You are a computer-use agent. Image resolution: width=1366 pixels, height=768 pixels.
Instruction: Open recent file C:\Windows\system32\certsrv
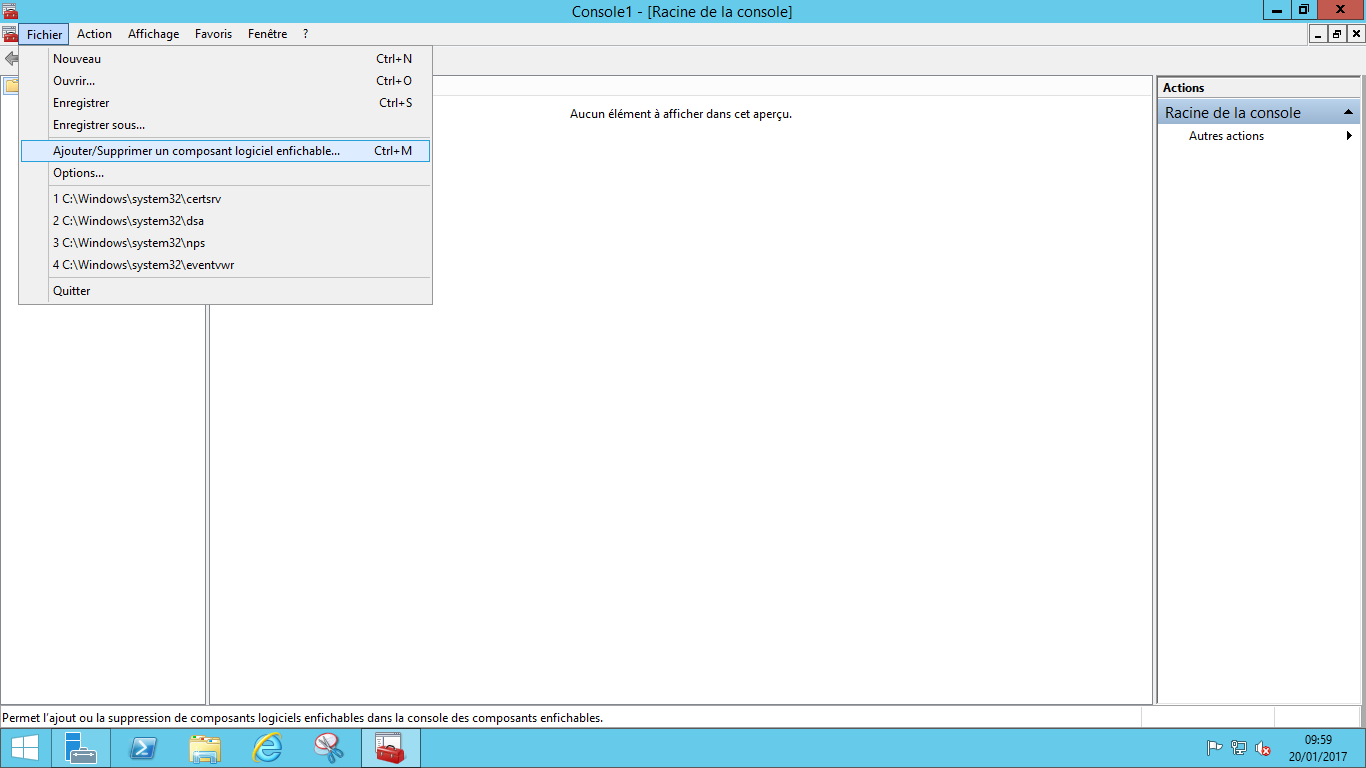coord(137,199)
